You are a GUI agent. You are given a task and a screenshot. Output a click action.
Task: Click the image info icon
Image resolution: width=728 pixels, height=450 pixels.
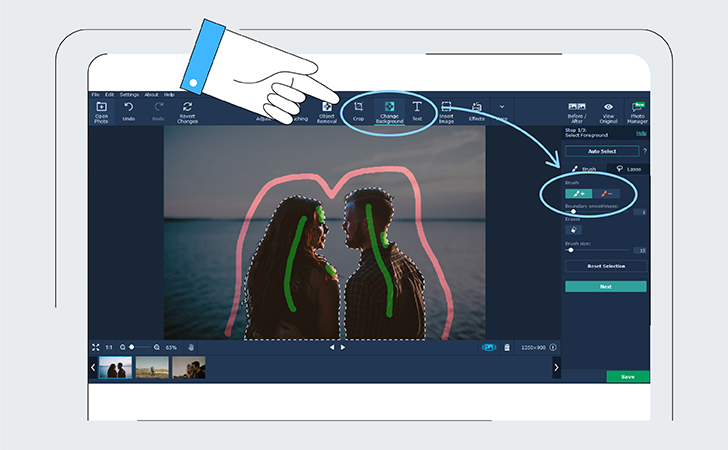click(x=553, y=347)
